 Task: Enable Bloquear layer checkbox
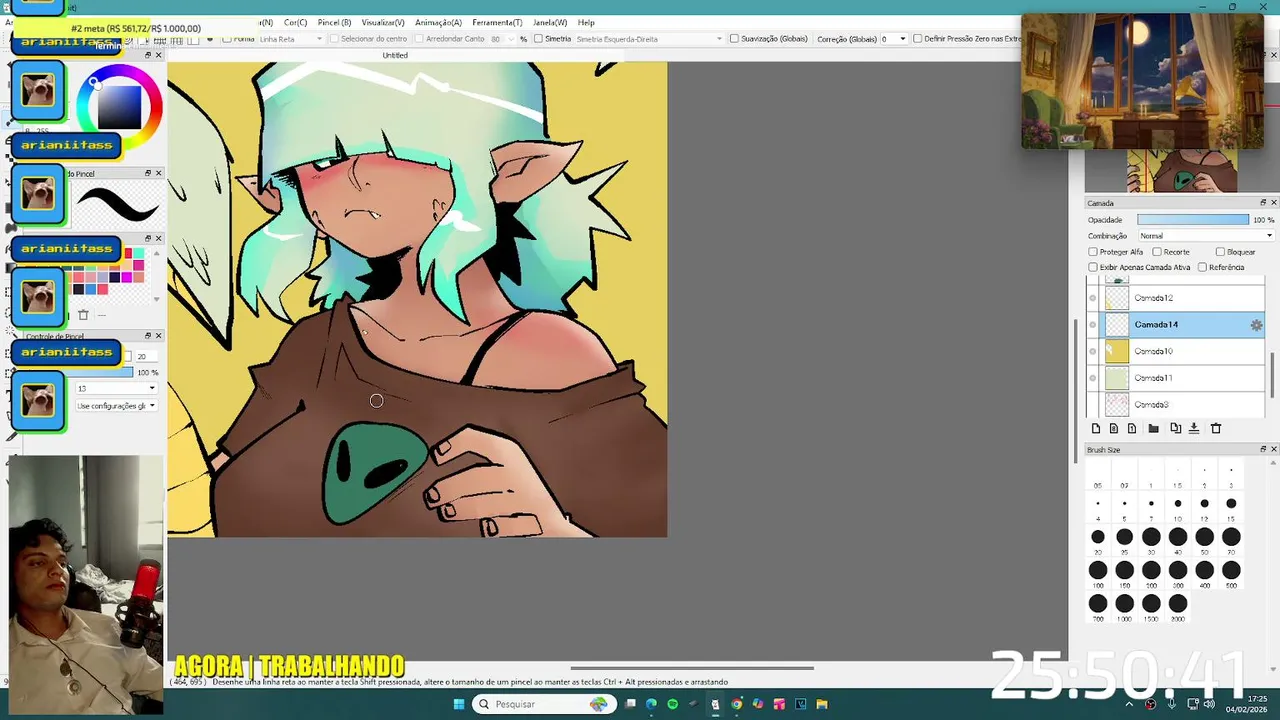coord(1219,252)
